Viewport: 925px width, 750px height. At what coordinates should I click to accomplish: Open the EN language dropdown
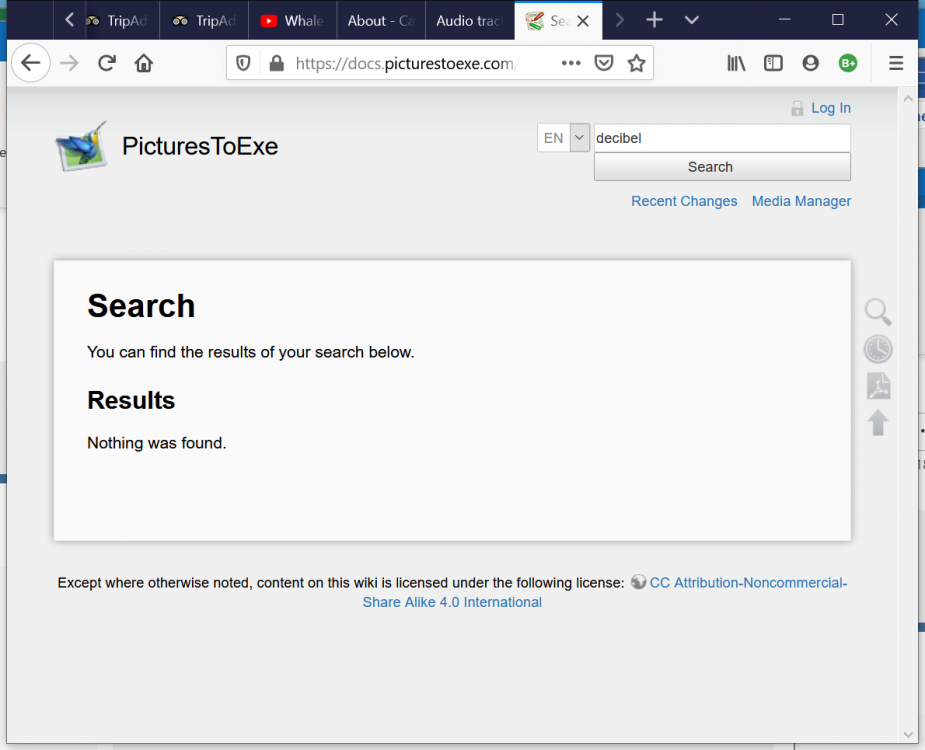pos(579,138)
